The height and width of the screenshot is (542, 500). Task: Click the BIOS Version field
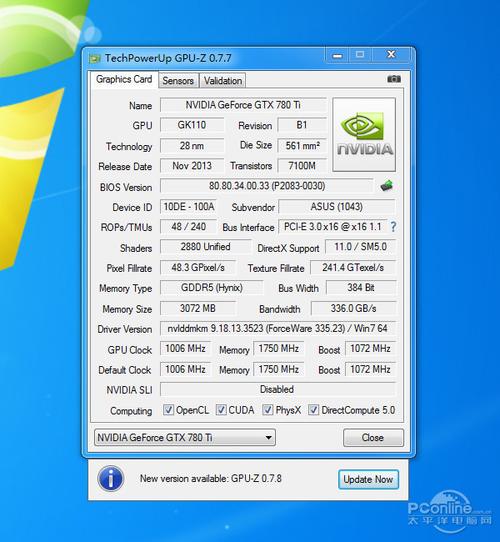click(x=267, y=186)
